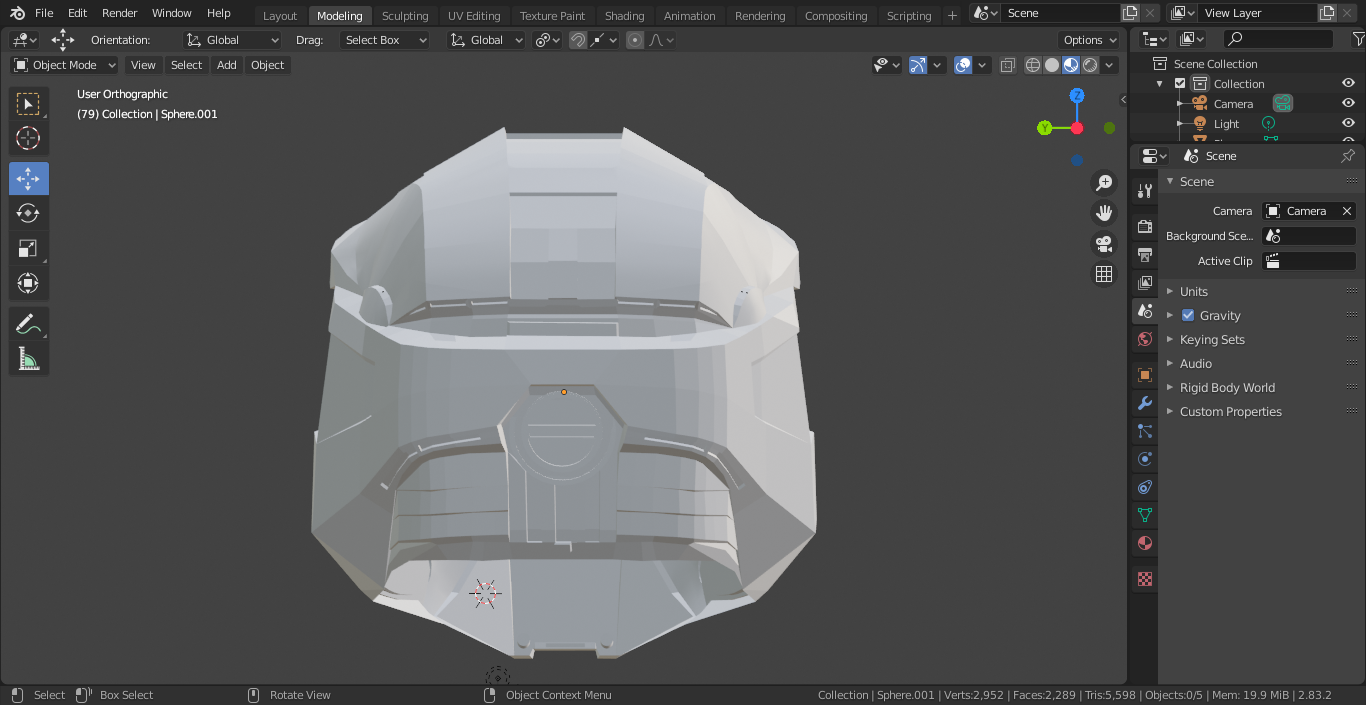Click the camera view icon
The image size is (1366, 705).
tap(1104, 244)
